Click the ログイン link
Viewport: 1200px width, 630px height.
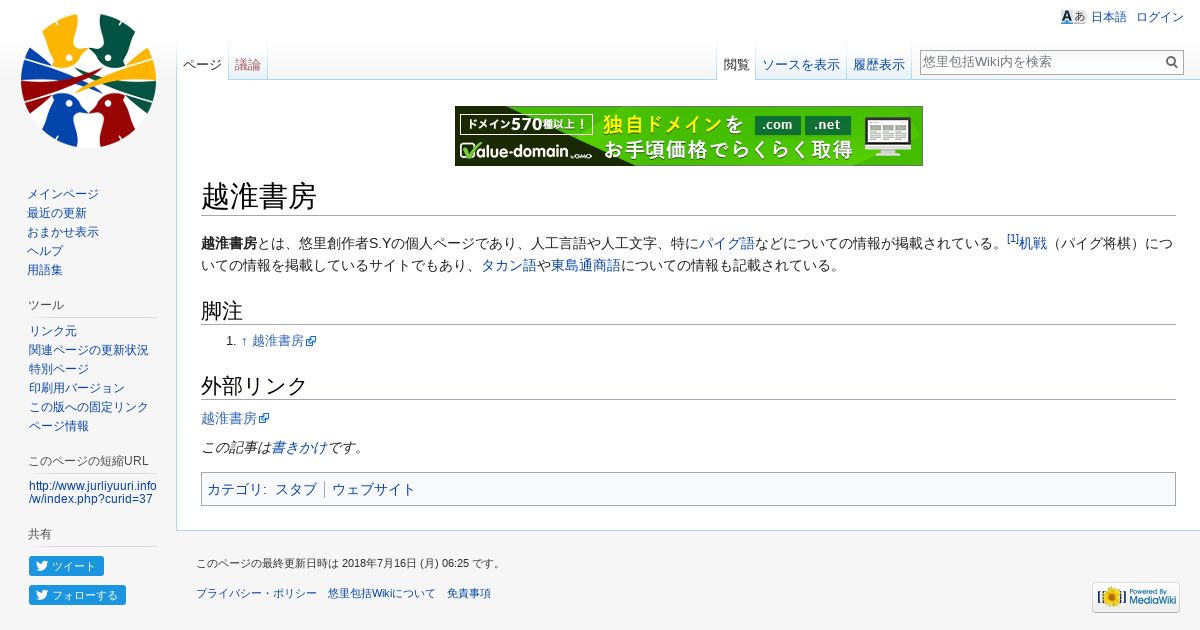click(1160, 17)
